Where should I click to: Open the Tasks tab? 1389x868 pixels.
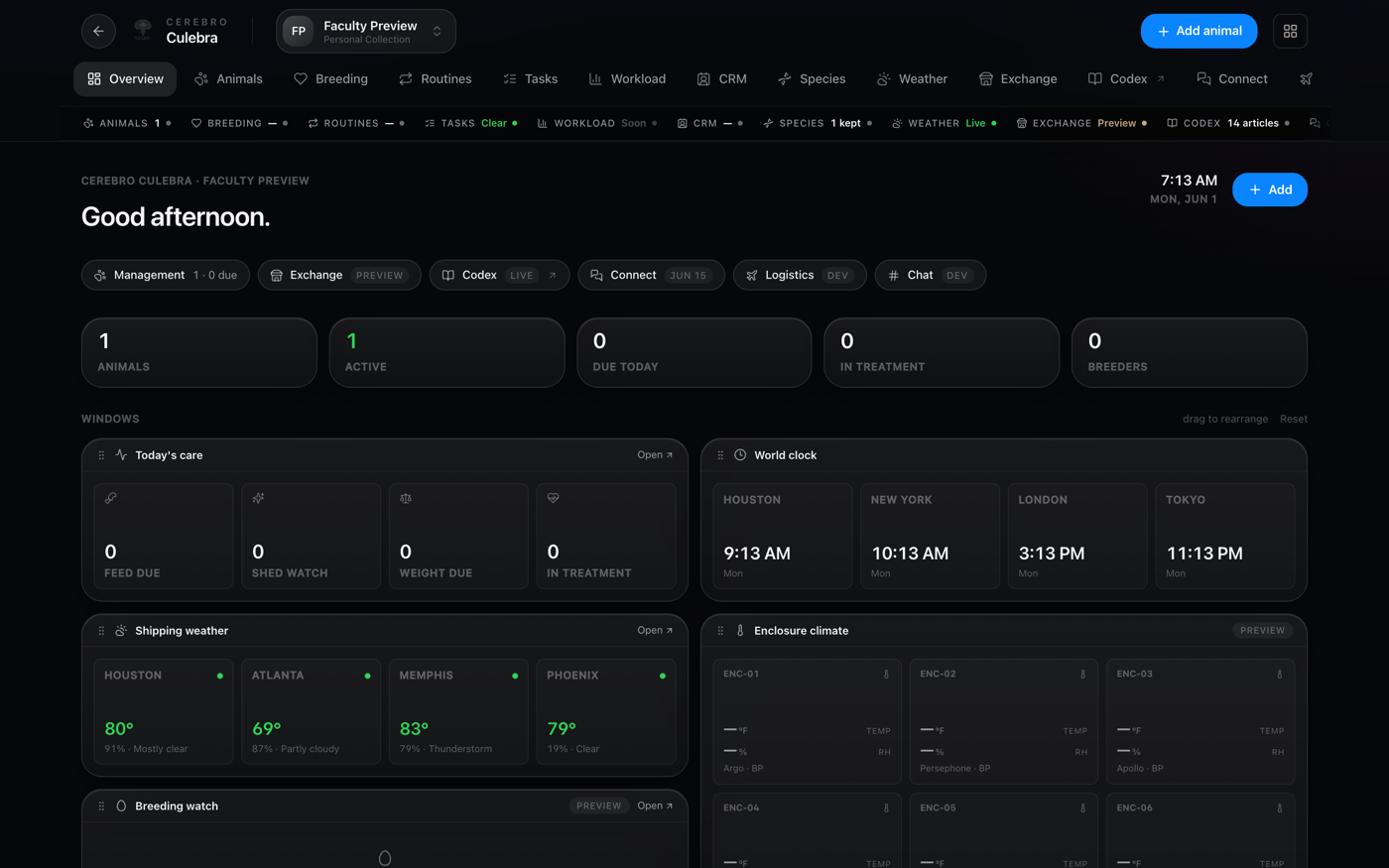530,79
